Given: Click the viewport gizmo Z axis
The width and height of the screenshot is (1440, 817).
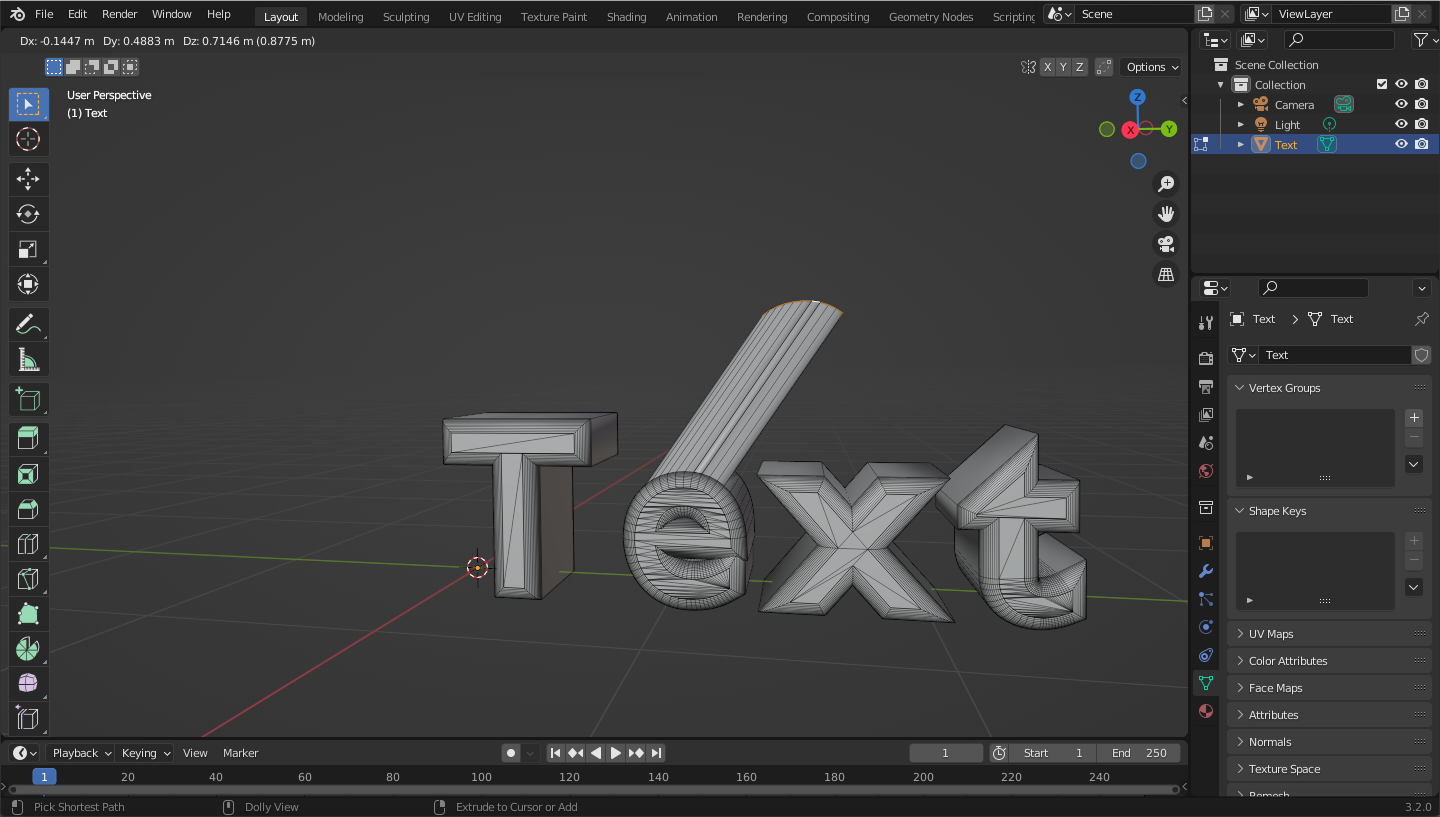Looking at the screenshot, I should [1137, 97].
